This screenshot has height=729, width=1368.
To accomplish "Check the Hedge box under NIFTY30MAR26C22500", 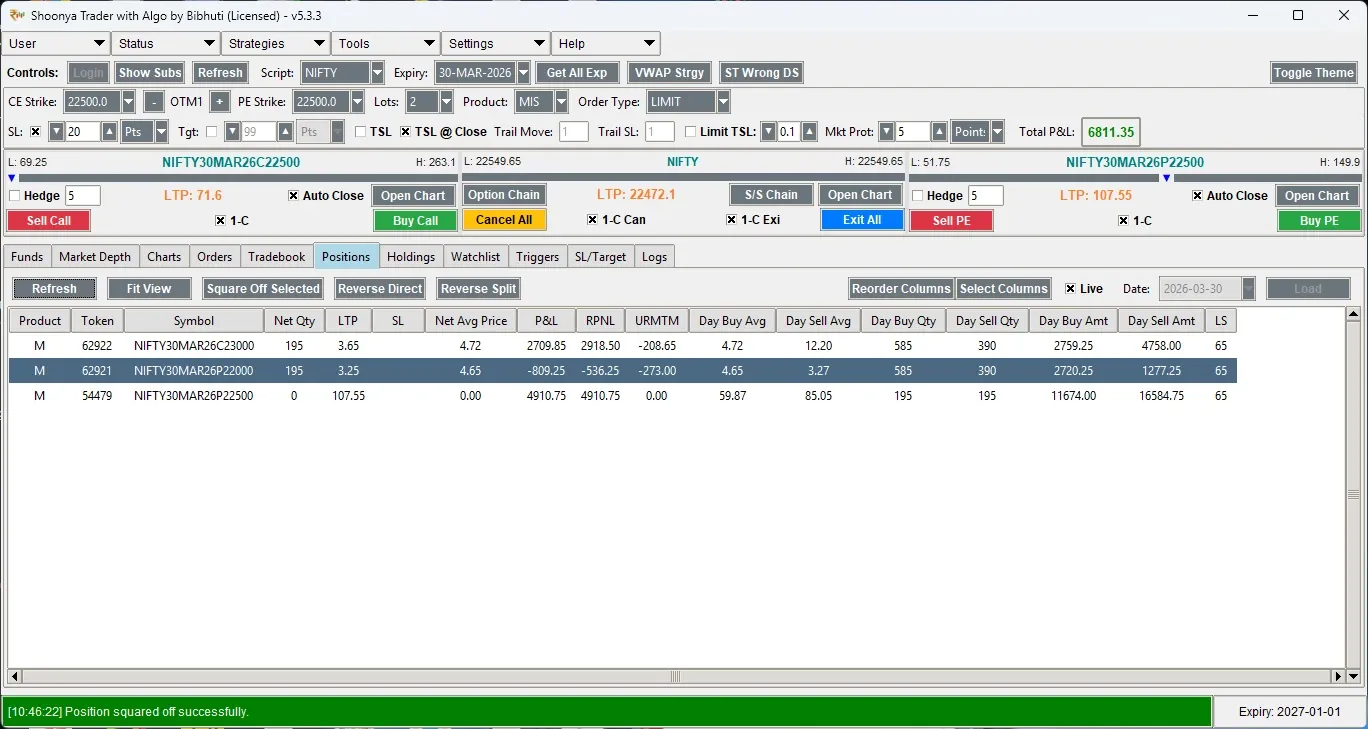I will (14, 196).
